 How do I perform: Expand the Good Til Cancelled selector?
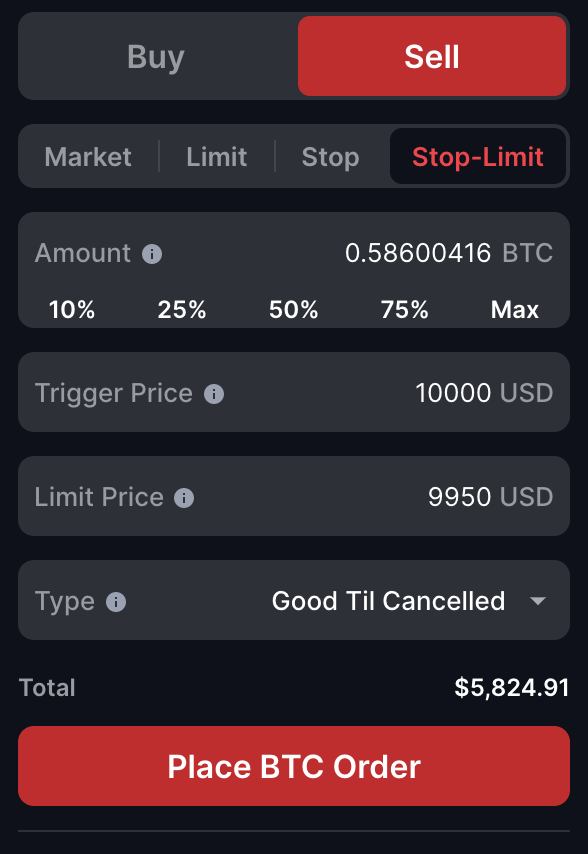(x=388, y=601)
